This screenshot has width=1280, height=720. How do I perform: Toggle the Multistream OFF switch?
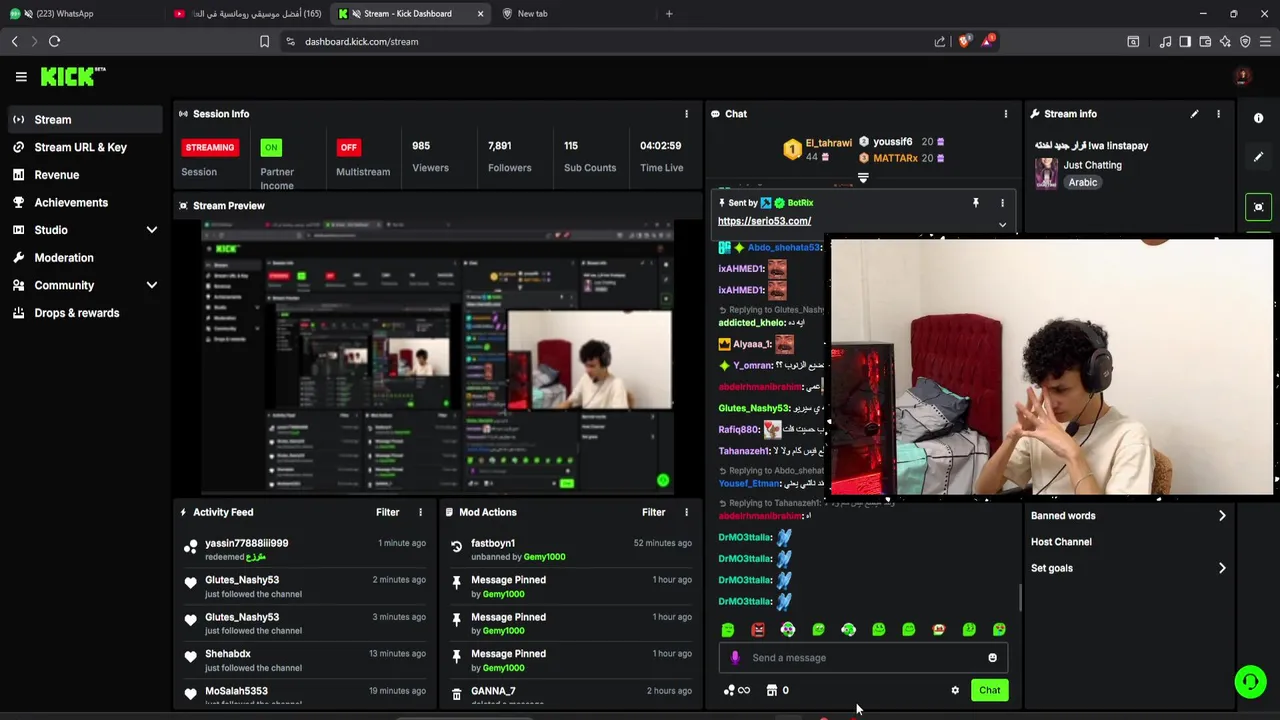pyautogui.click(x=348, y=147)
